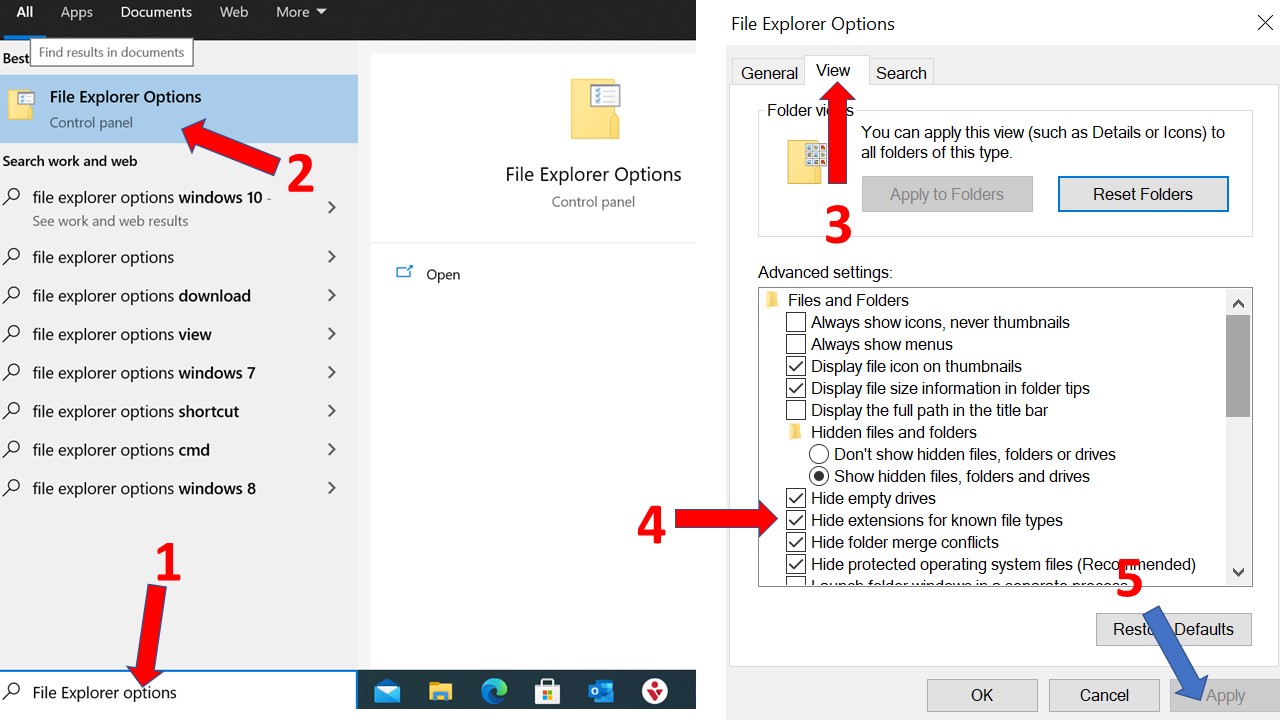Click the Apply button

coord(1225,695)
